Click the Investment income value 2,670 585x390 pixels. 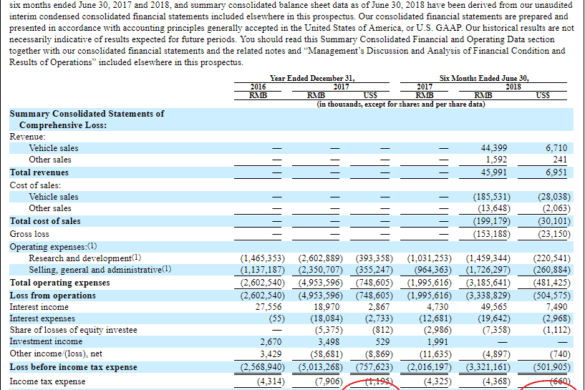(x=271, y=342)
